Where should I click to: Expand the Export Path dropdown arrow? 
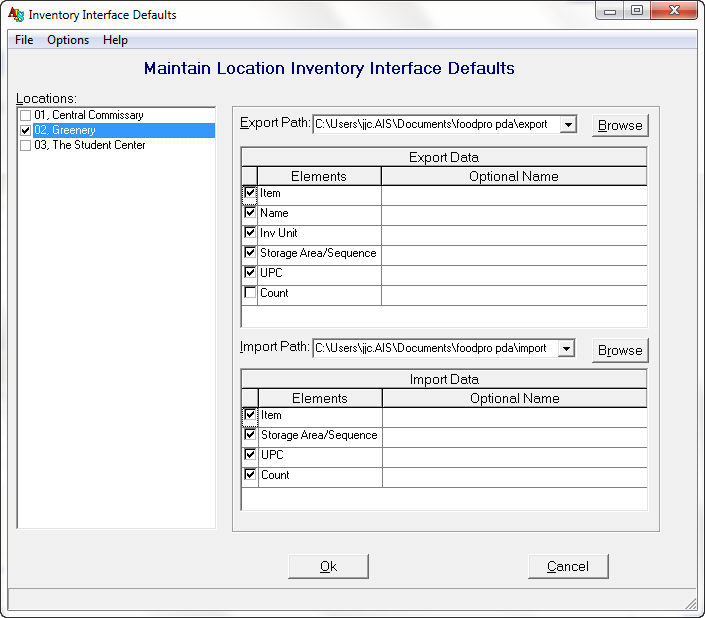(x=568, y=124)
